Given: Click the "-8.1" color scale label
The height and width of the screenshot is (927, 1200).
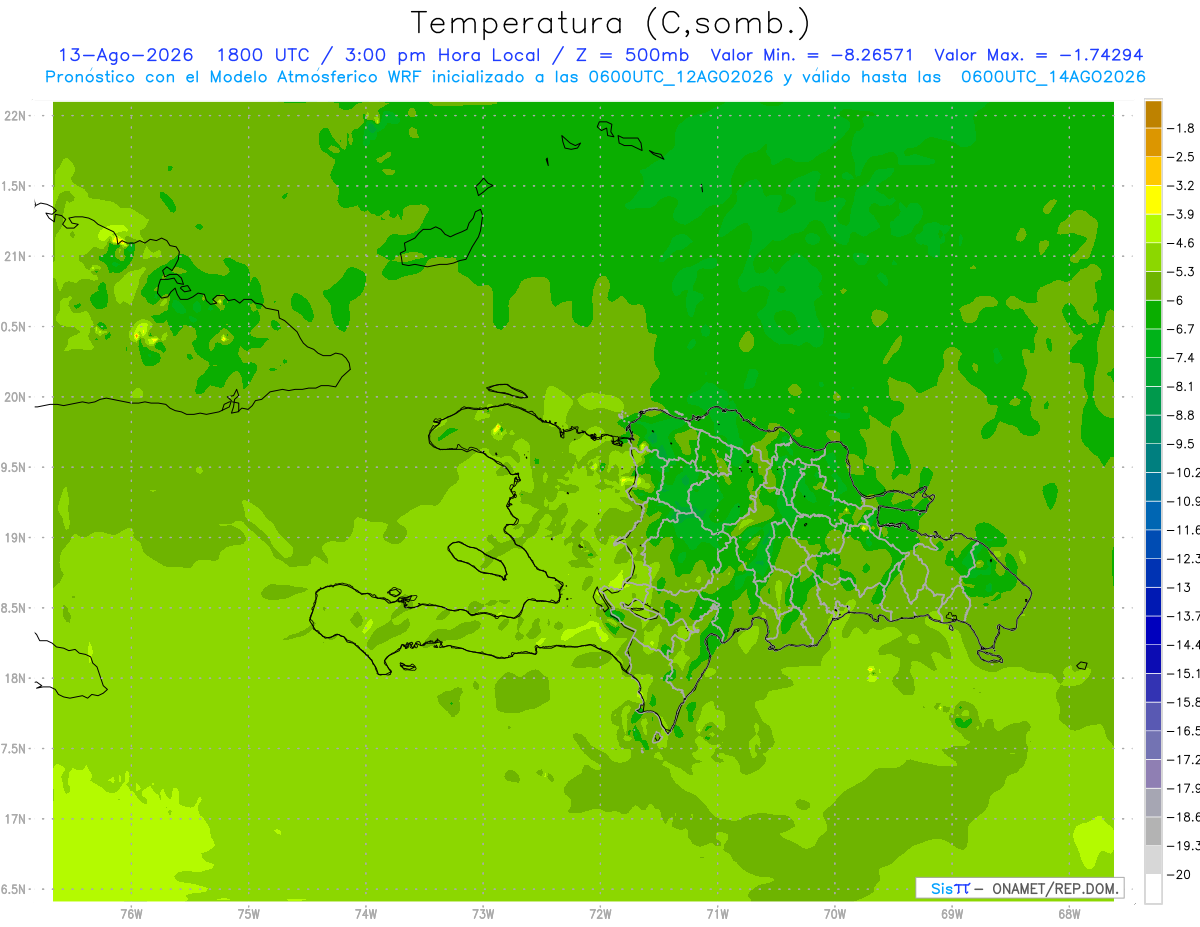Looking at the screenshot, I should [1182, 386].
